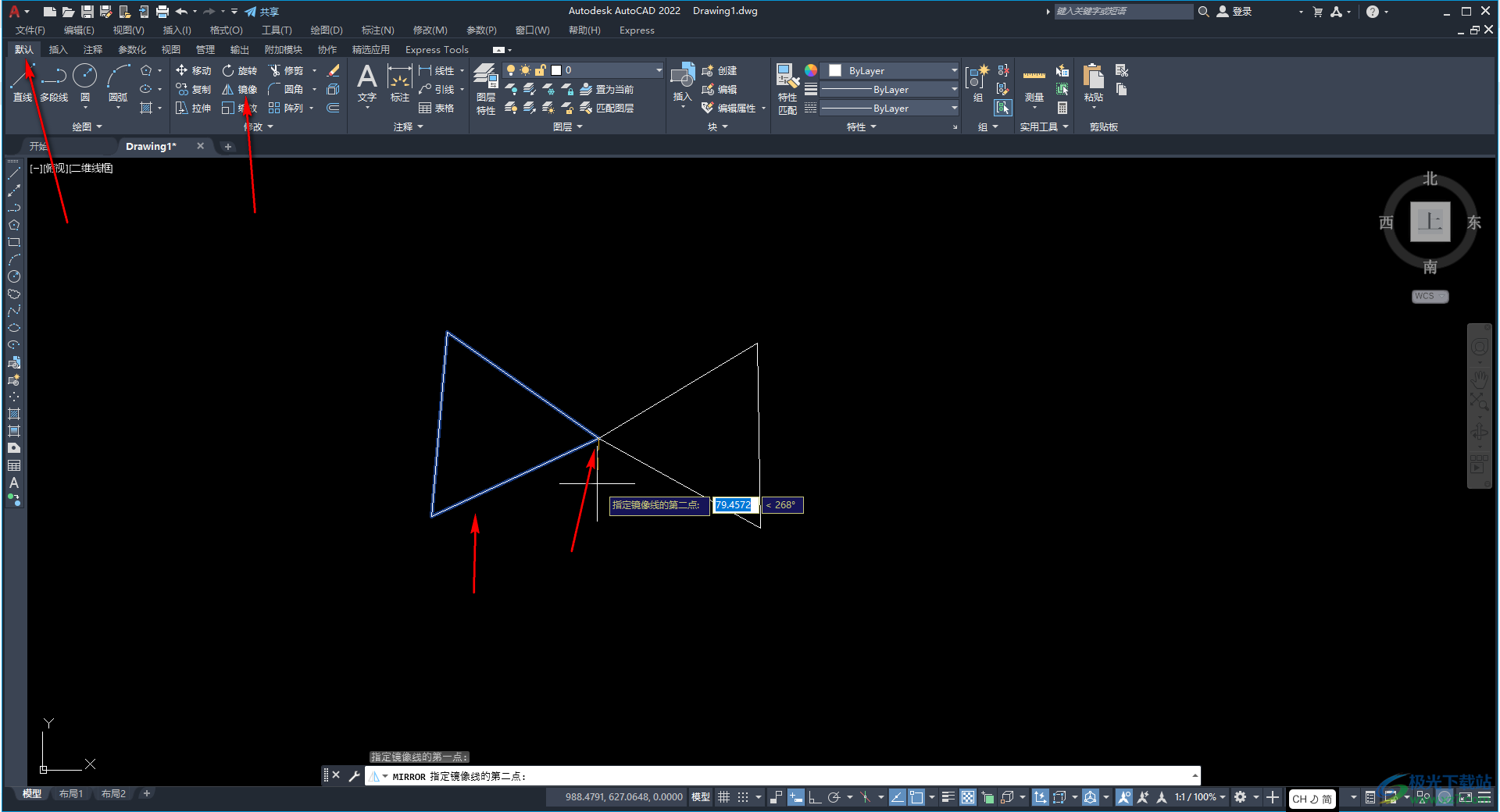
Task: Click the ByLayer white color box
Action: 835,70
